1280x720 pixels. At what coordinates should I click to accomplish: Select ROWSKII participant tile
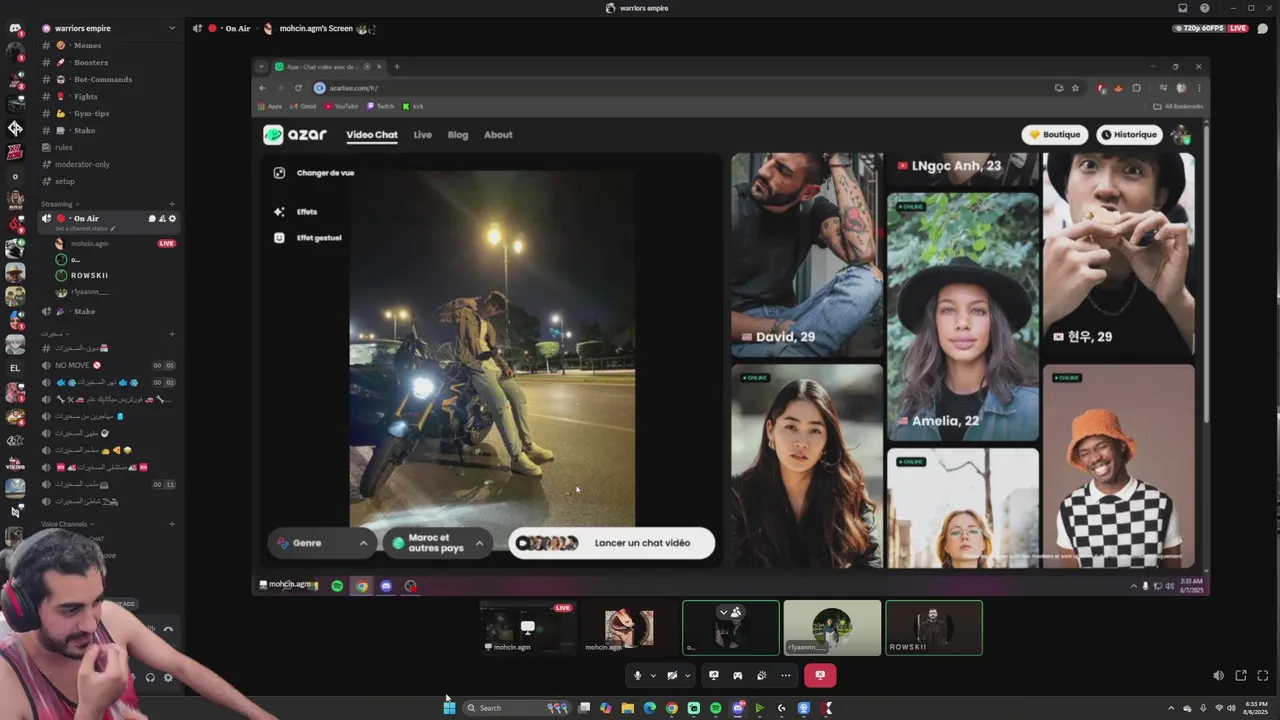pos(934,628)
